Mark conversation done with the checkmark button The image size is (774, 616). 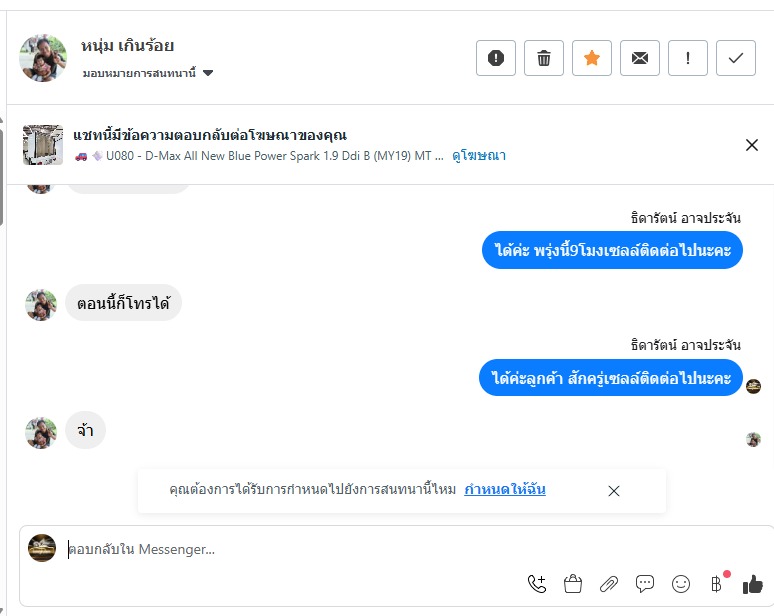[x=736, y=58]
